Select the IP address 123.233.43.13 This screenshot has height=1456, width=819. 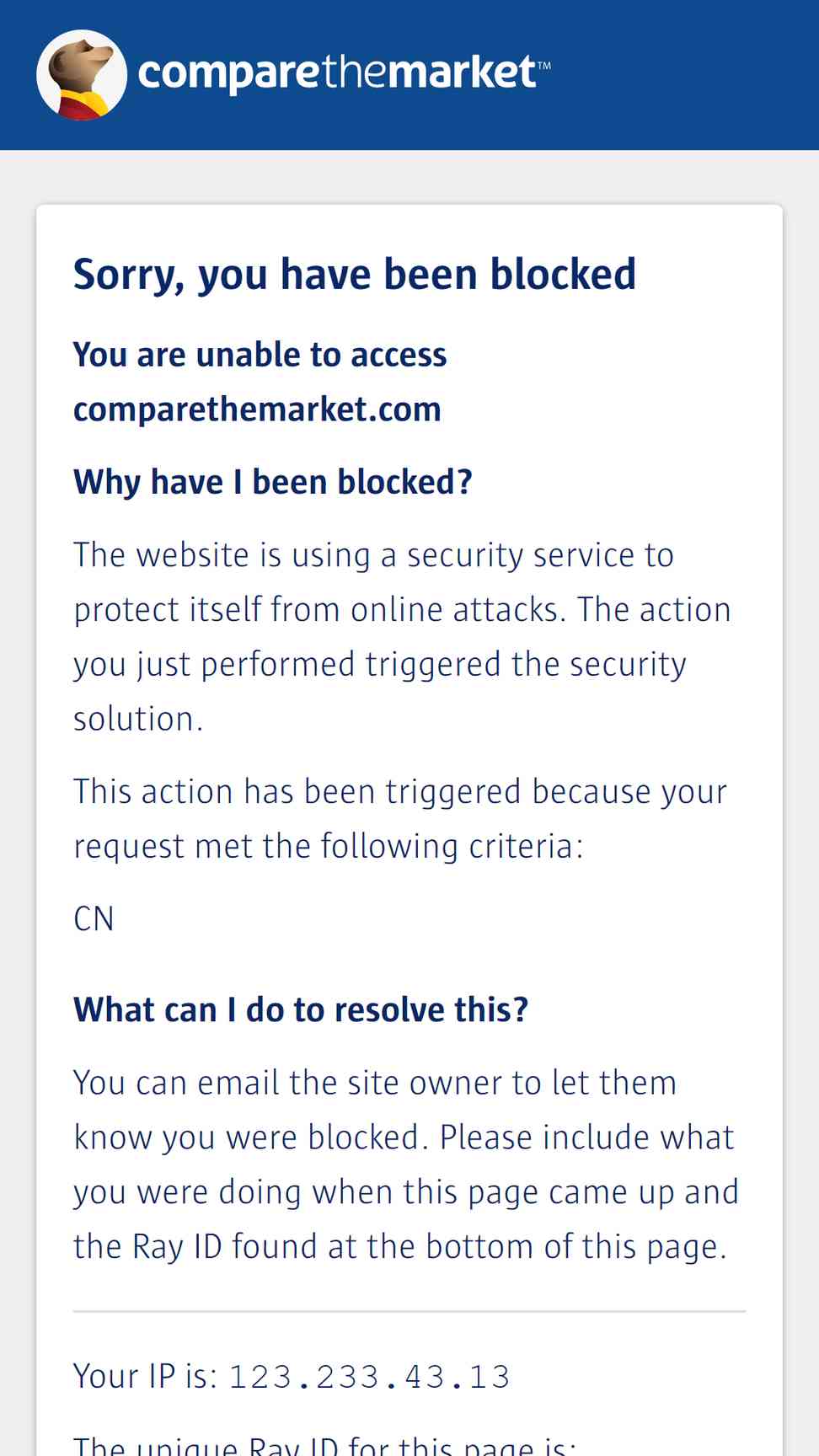(370, 1378)
